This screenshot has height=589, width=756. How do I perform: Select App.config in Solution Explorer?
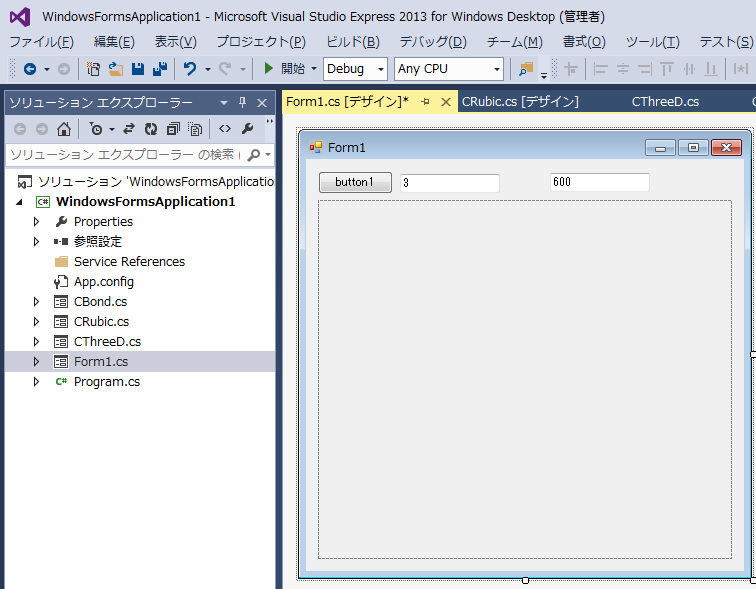pos(104,281)
